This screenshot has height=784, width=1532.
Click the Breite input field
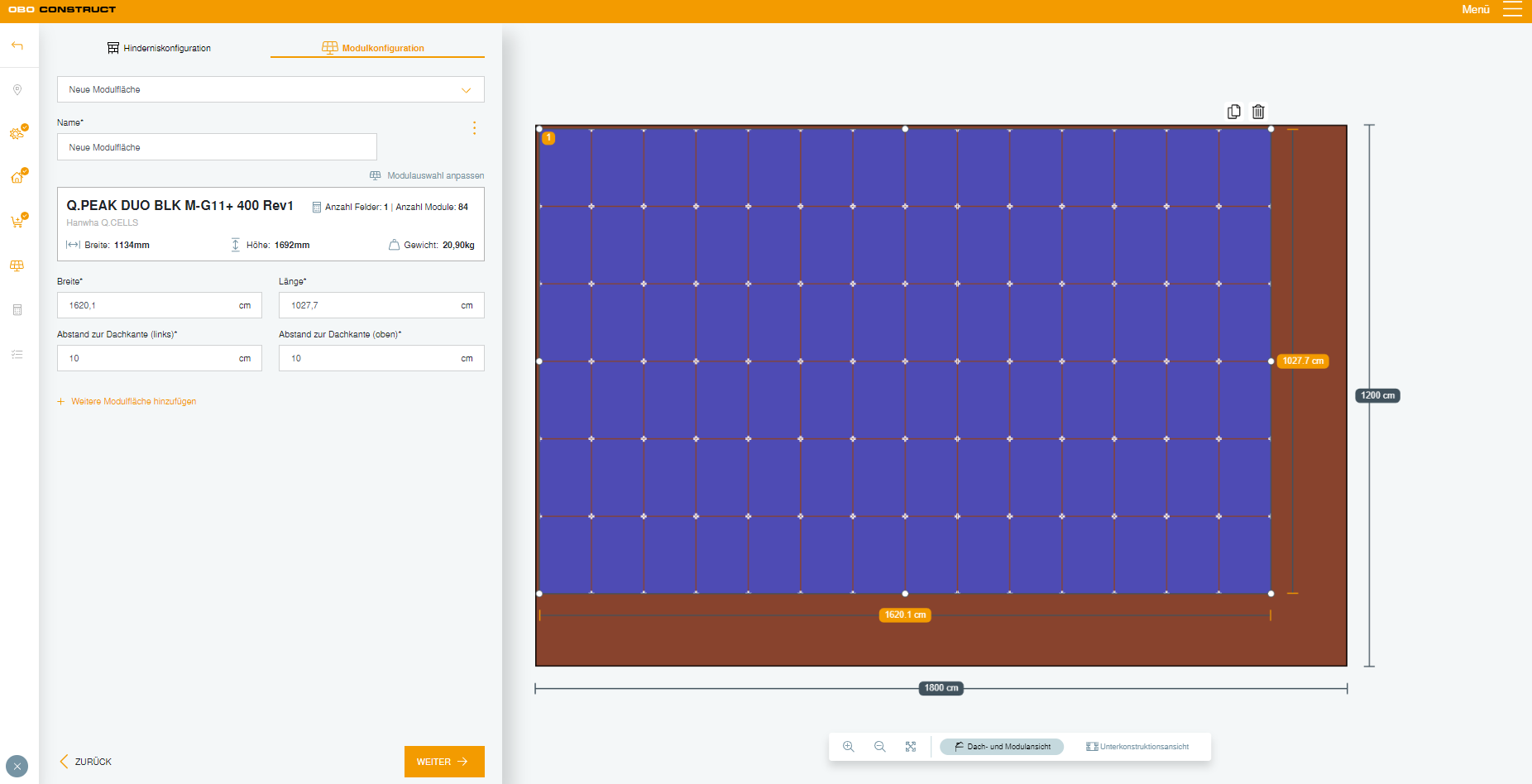[x=149, y=305]
